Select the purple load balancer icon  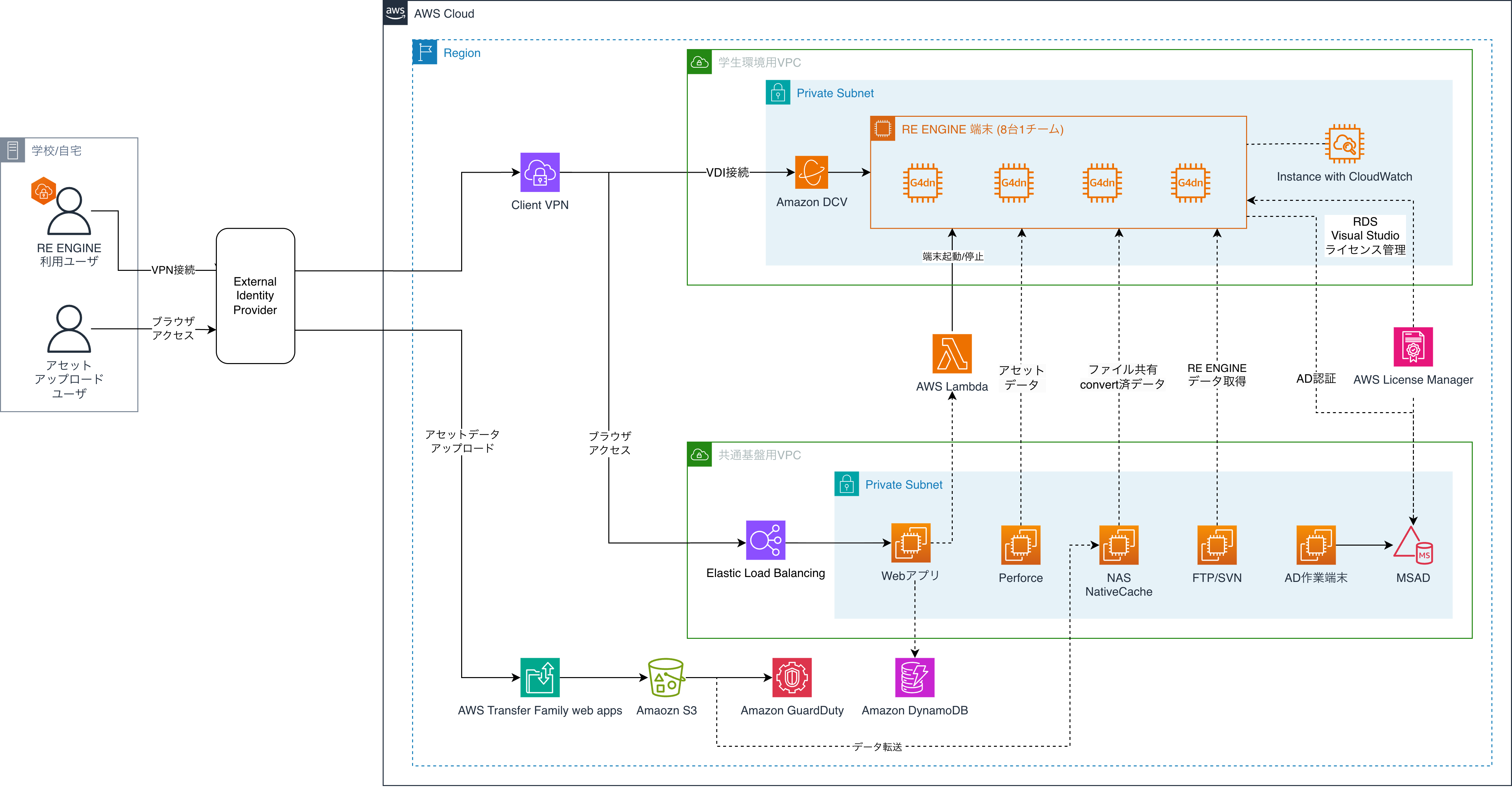[x=765, y=540]
